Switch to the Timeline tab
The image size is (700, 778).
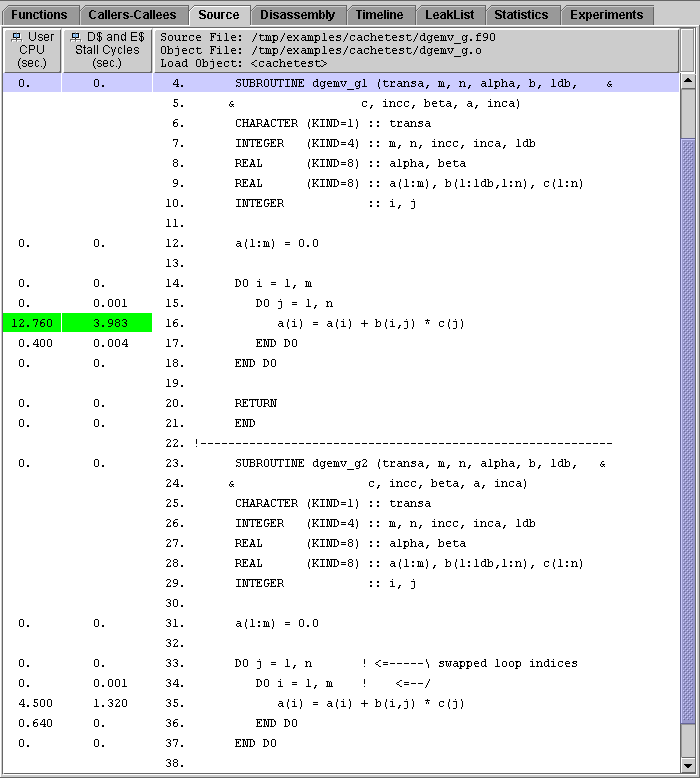pos(380,15)
